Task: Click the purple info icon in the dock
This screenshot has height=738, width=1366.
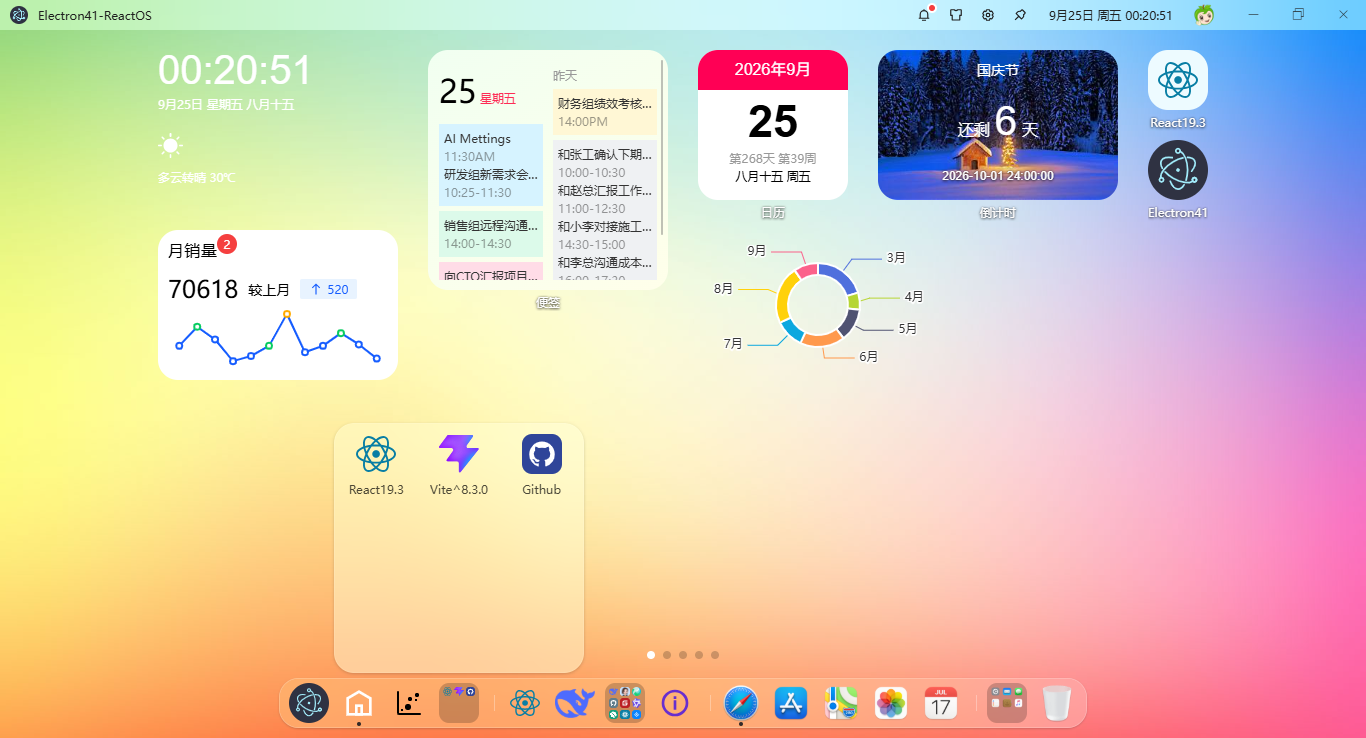Action: [x=675, y=703]
